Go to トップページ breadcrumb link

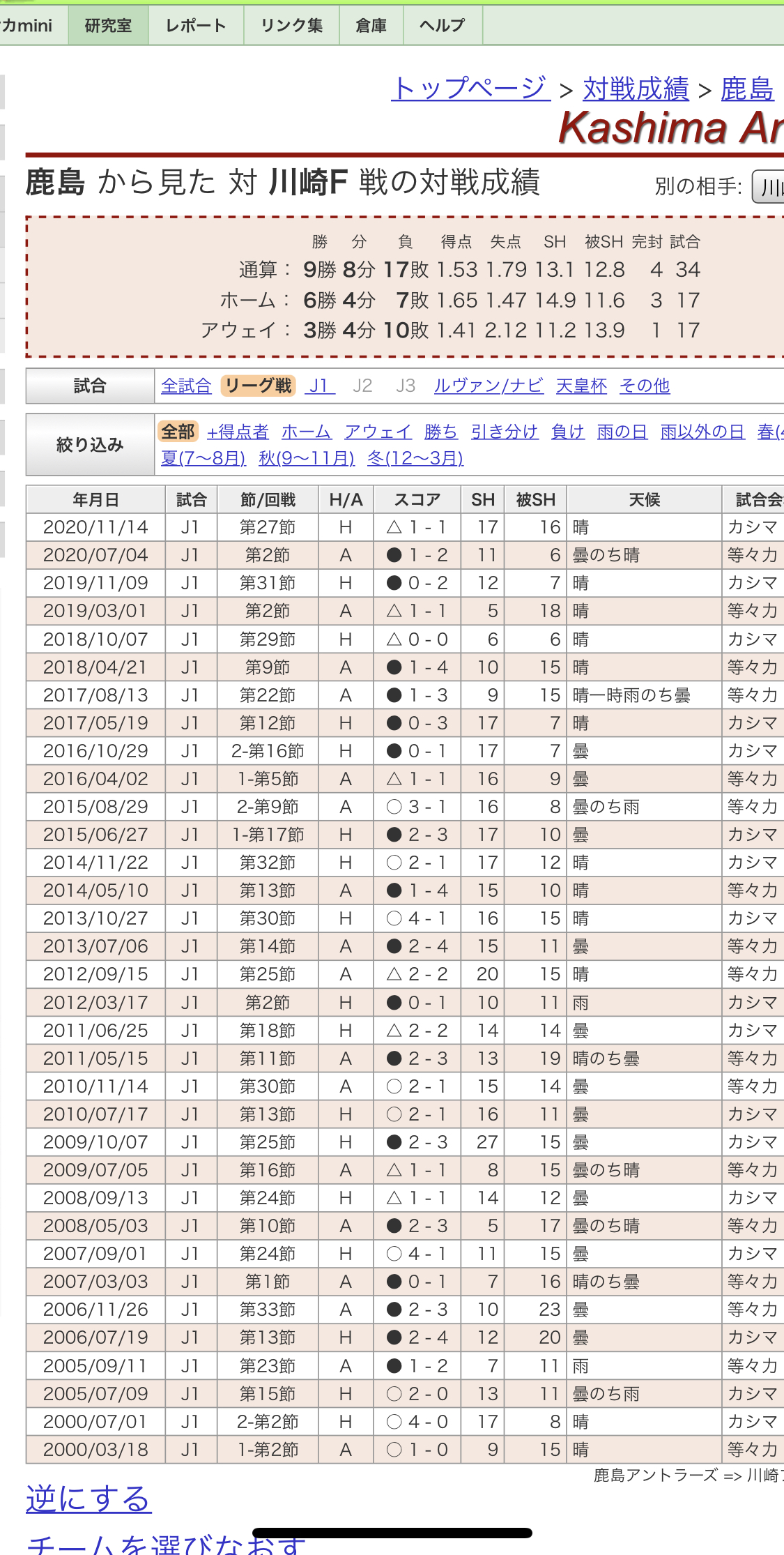[470, 89]
